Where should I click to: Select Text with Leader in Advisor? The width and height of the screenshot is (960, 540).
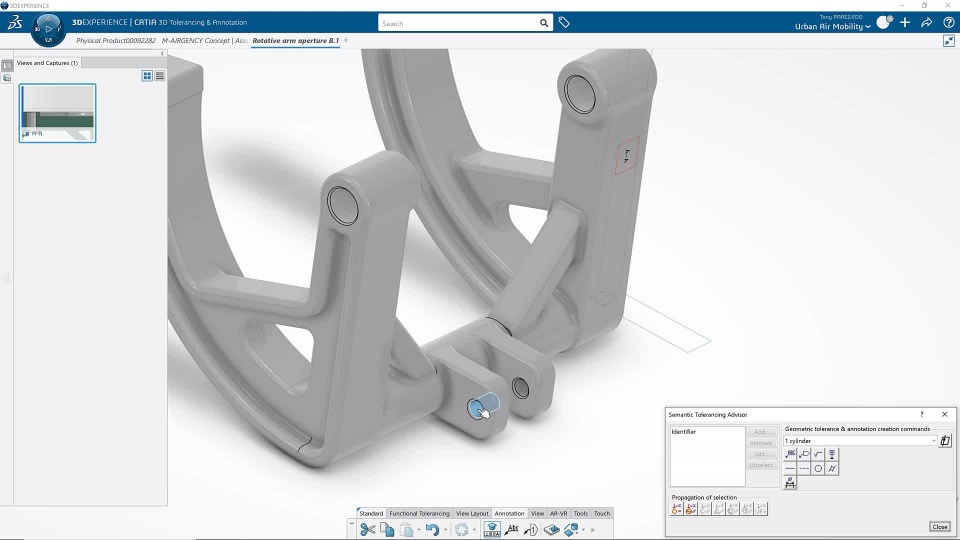(790, 454)
